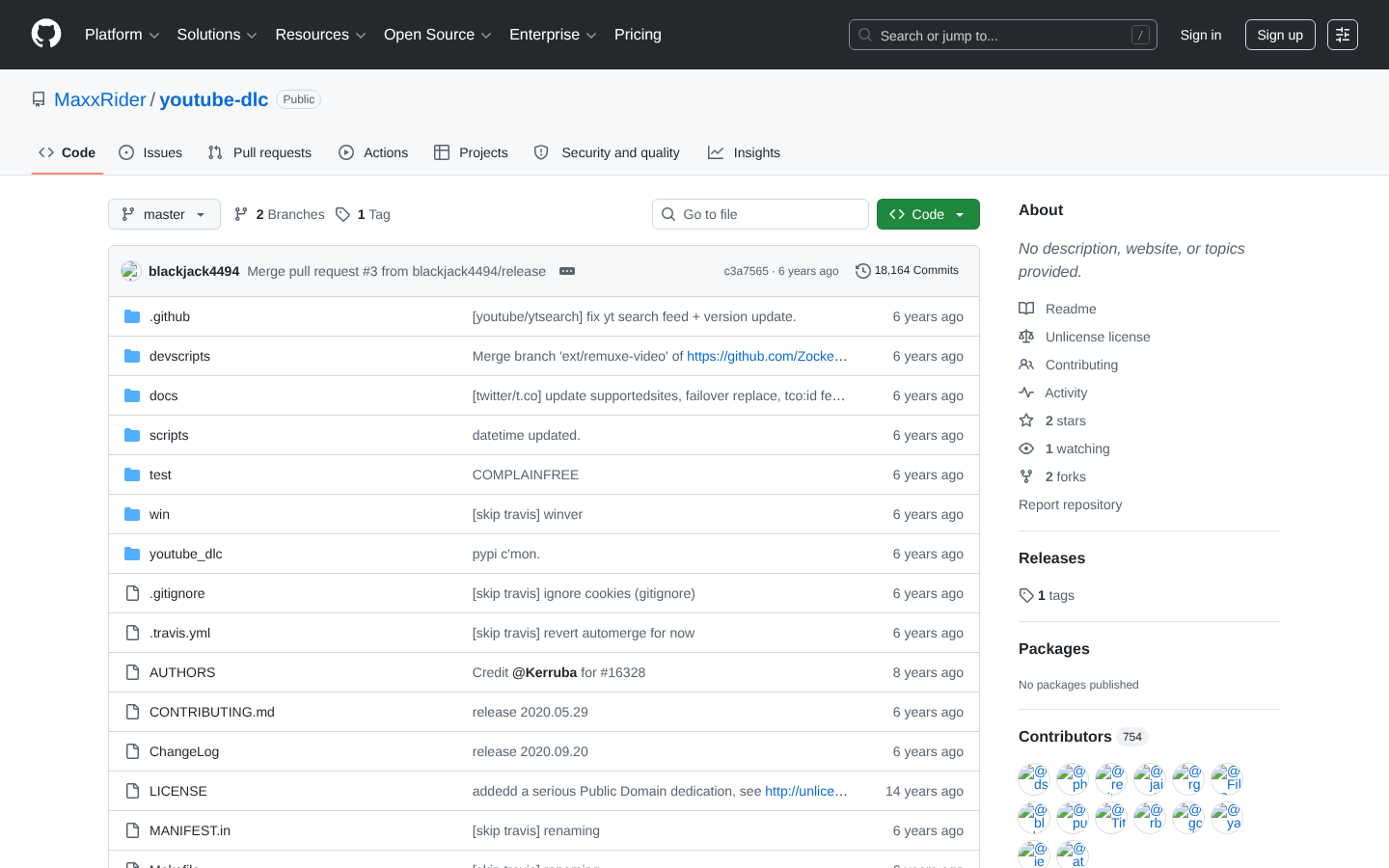Image resolution: width=1389 pixels, height=868 pixels.
Task: Open the Pricing page
Action: click(638, 35)
